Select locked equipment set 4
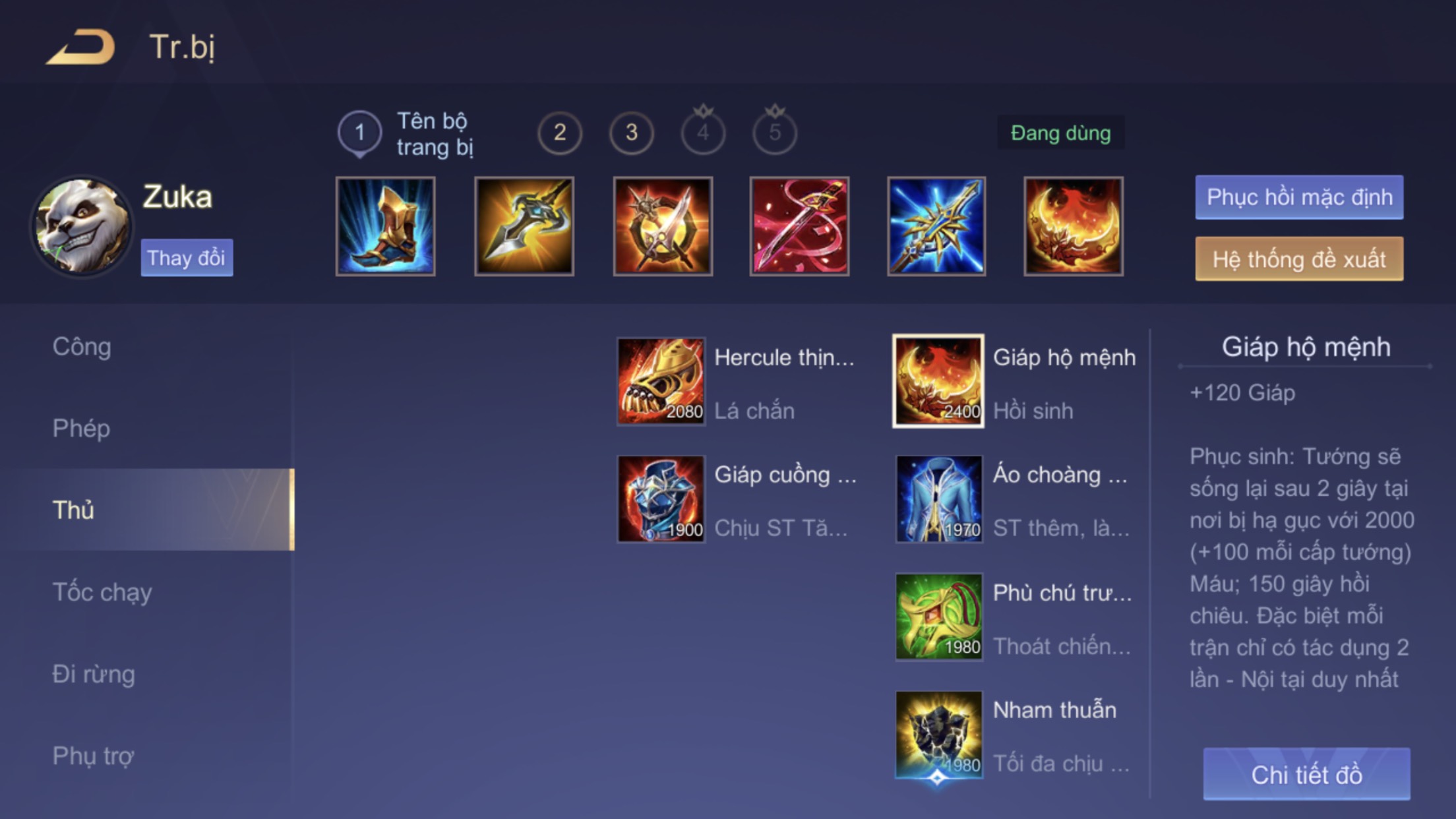 704,131
